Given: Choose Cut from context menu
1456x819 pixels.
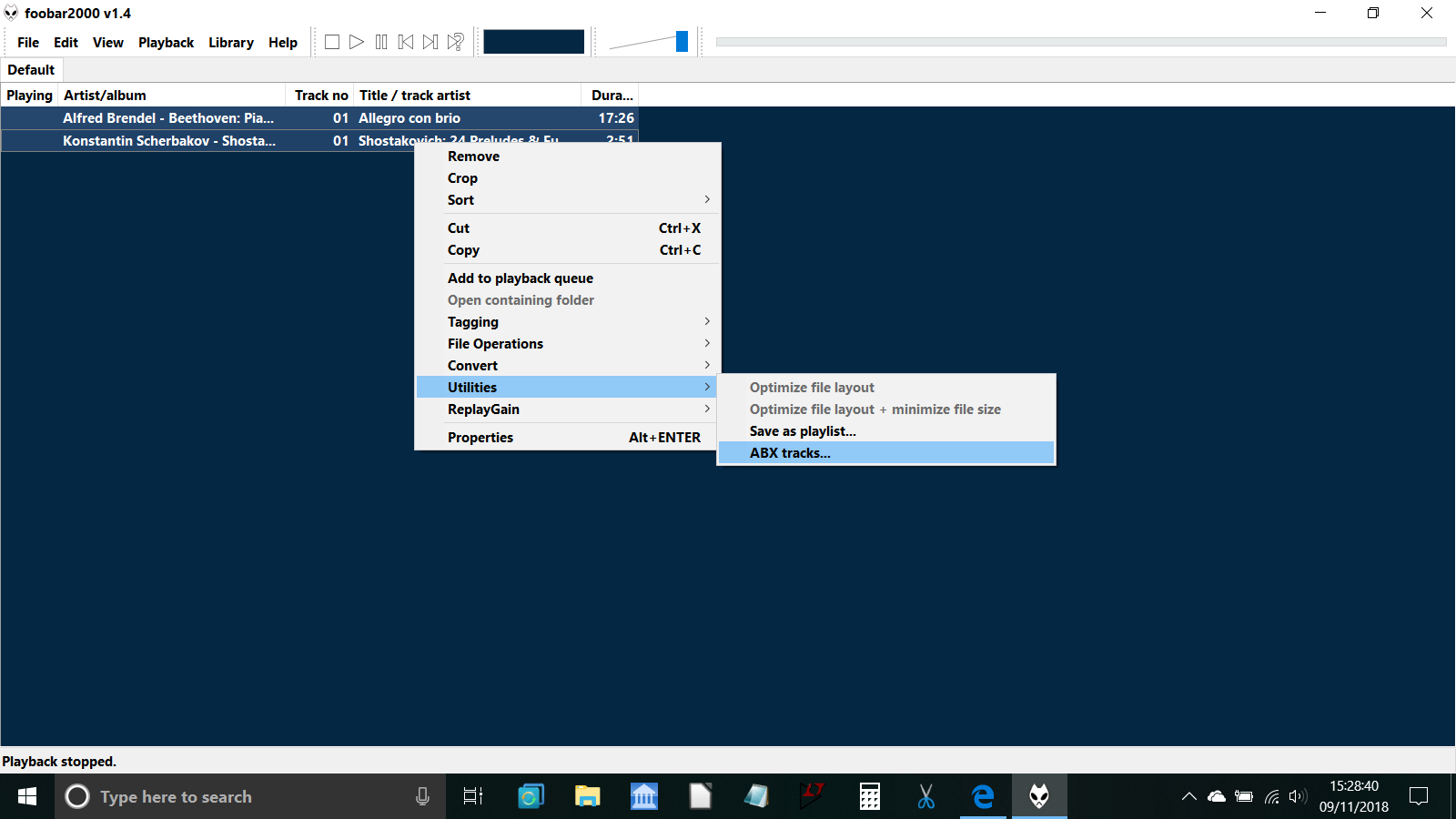Looking at the screenshot, I should [568, 228].
